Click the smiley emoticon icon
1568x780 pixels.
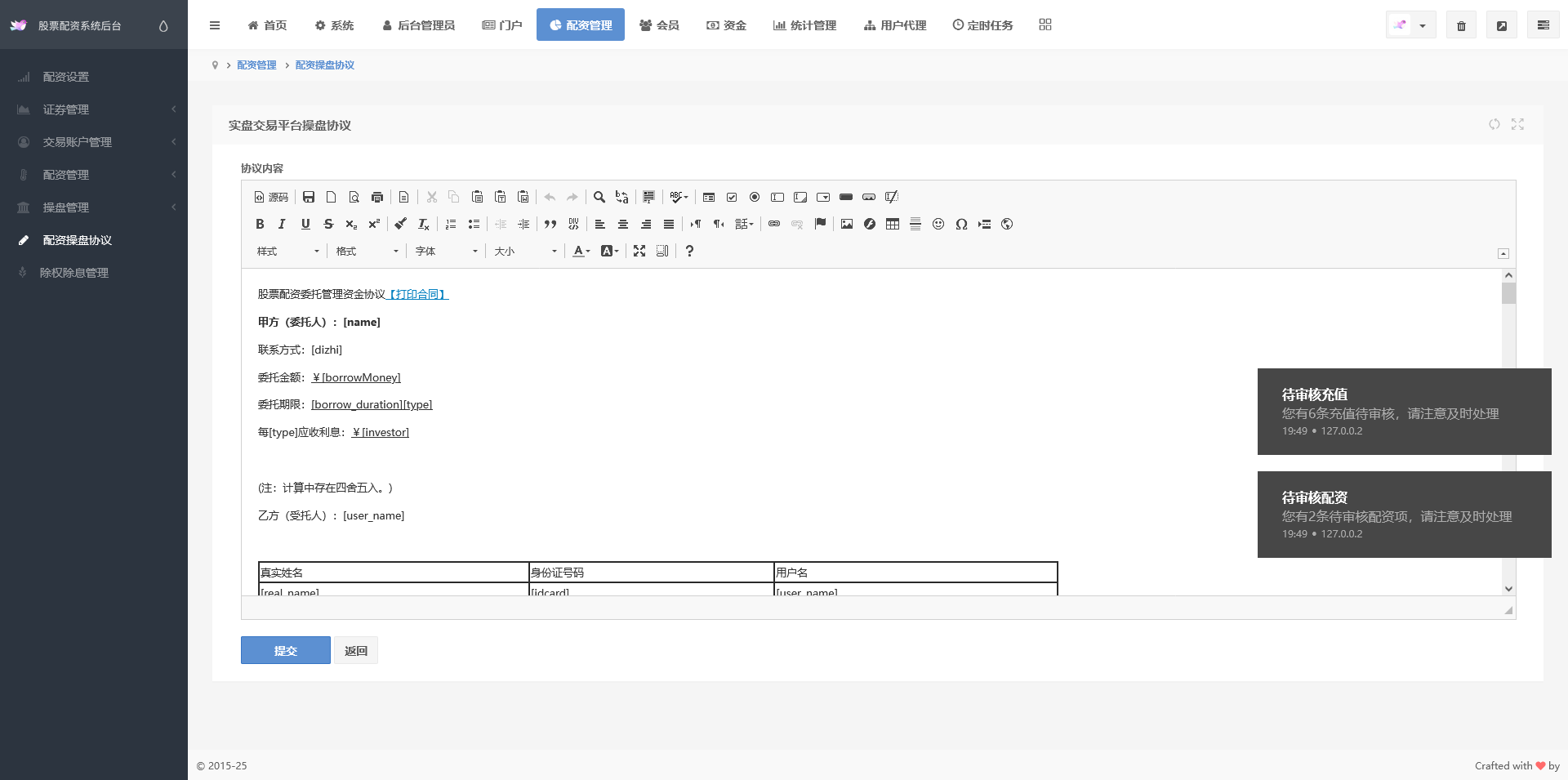[x=938, y=224]
